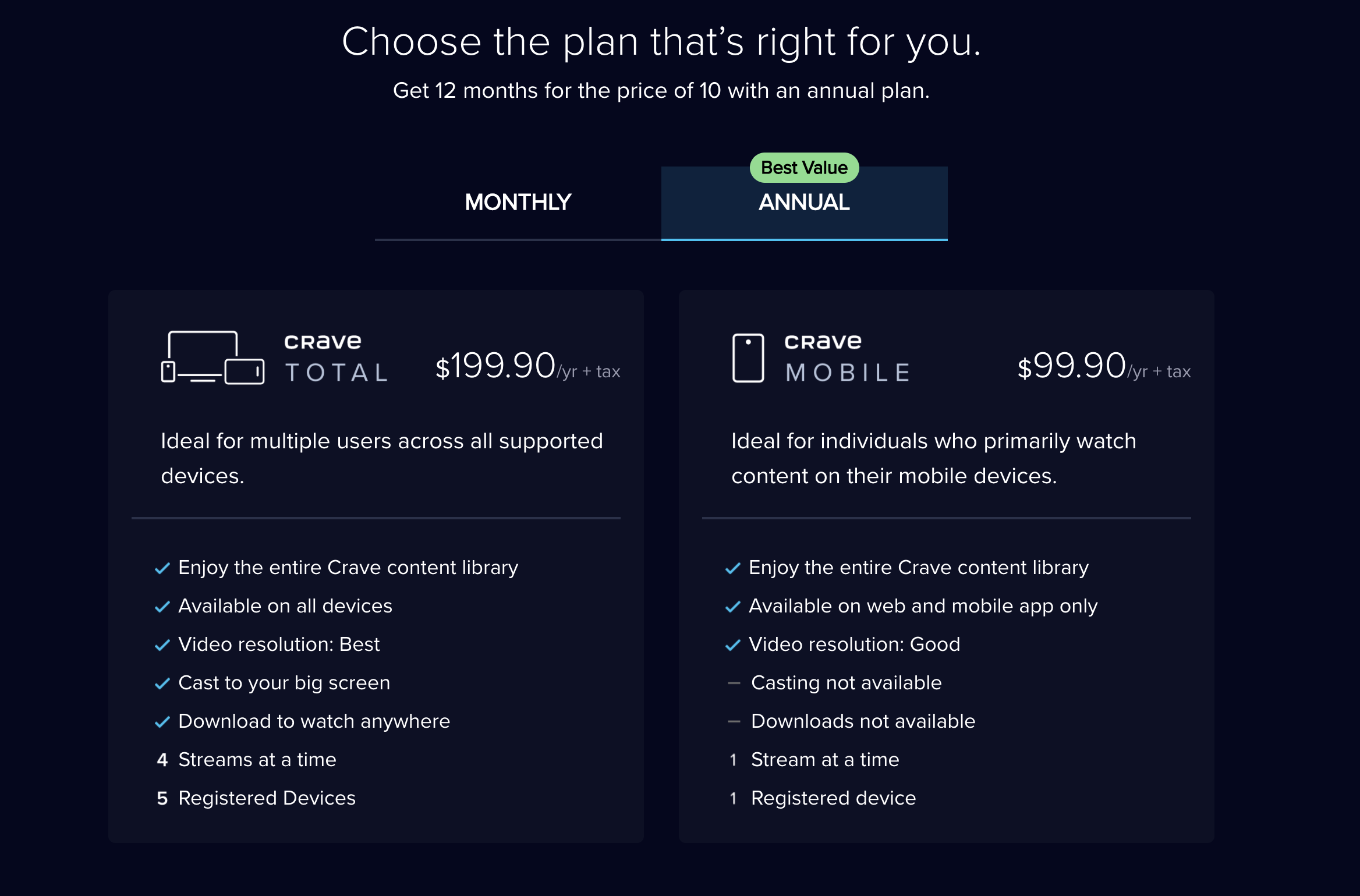Click the 5 Registered Devices item
Viewport: 1360px width, 896px height.
coord(256,798)
